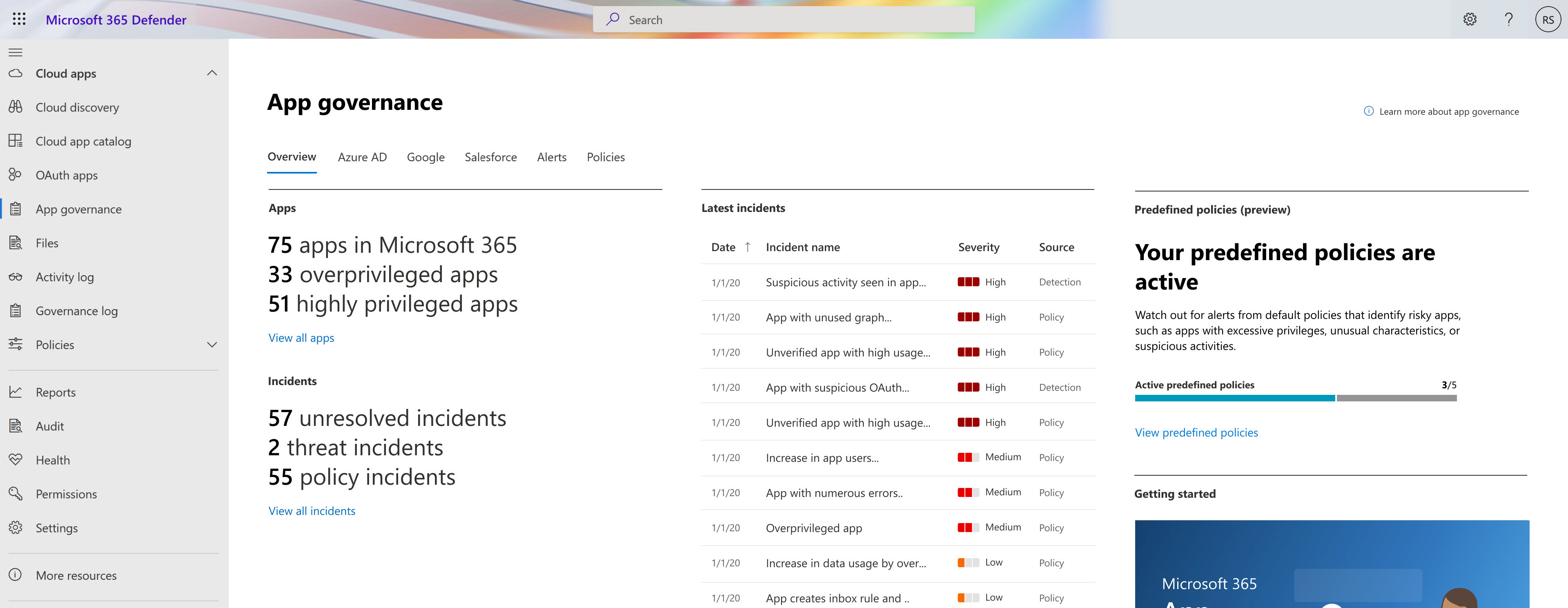The width and height of the screenshot is (1568, 608).
Task: Switch to the Google tab
Action: [x=425, y=157]
